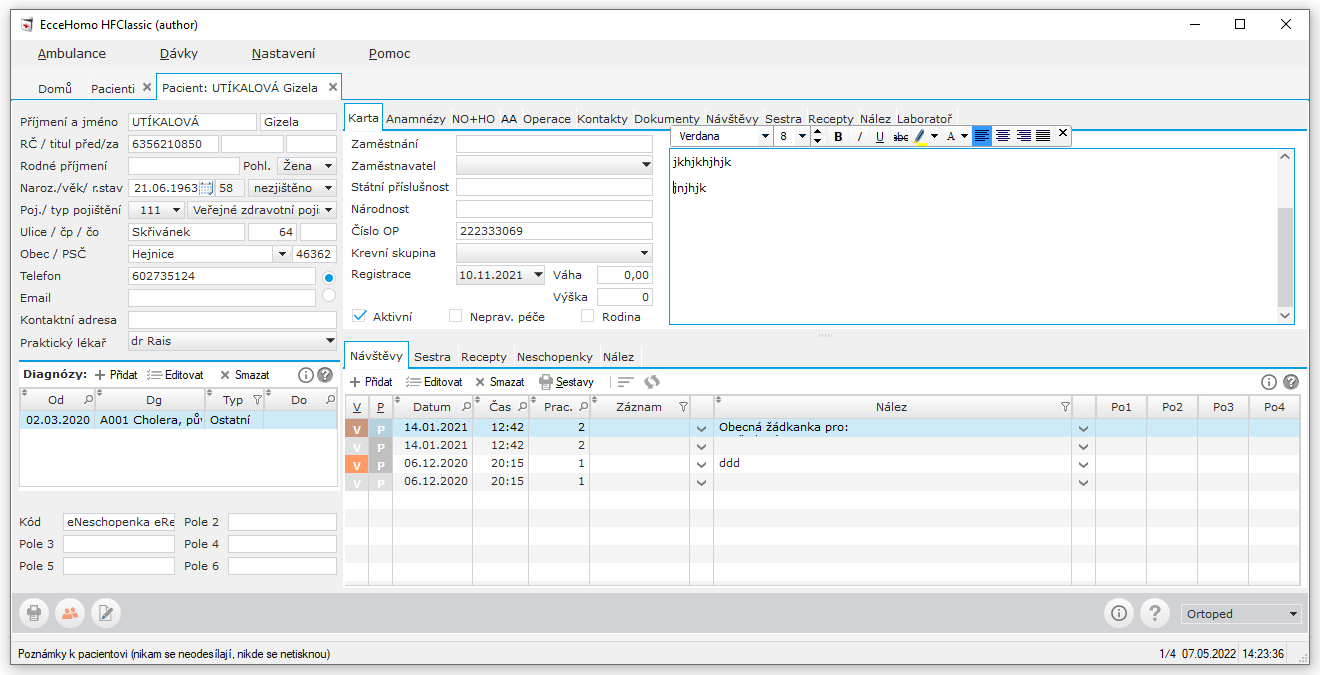Viewport: 1320px width, 675px height.
Task: Center the notes text
Action: tap(1002, 136)
